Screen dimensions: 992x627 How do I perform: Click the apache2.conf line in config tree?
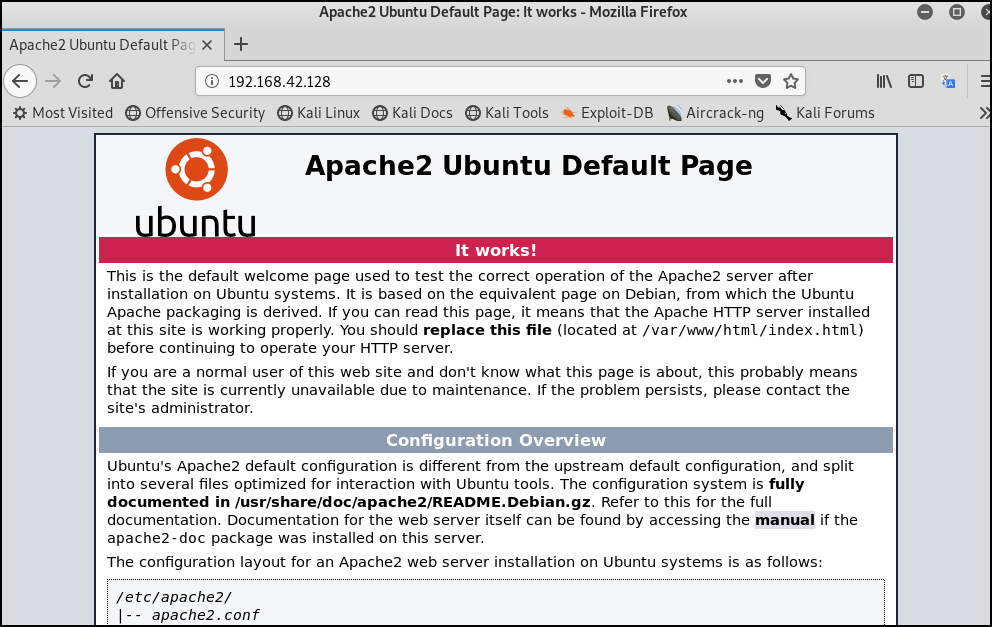tap(205, 616)
